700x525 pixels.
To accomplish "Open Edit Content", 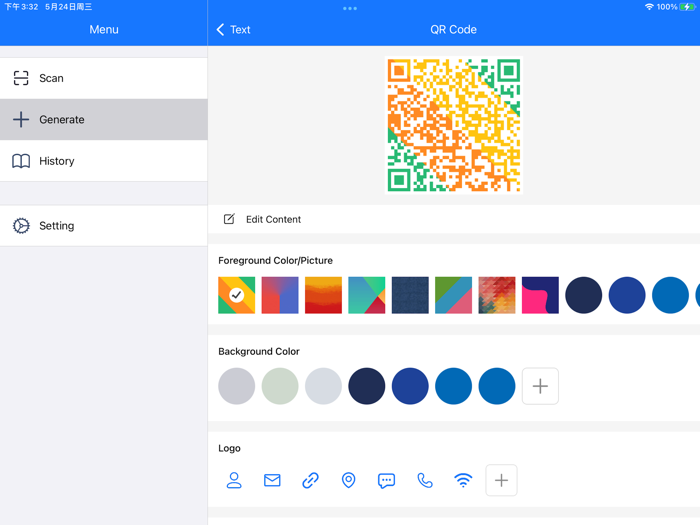I will pos(454,219).
